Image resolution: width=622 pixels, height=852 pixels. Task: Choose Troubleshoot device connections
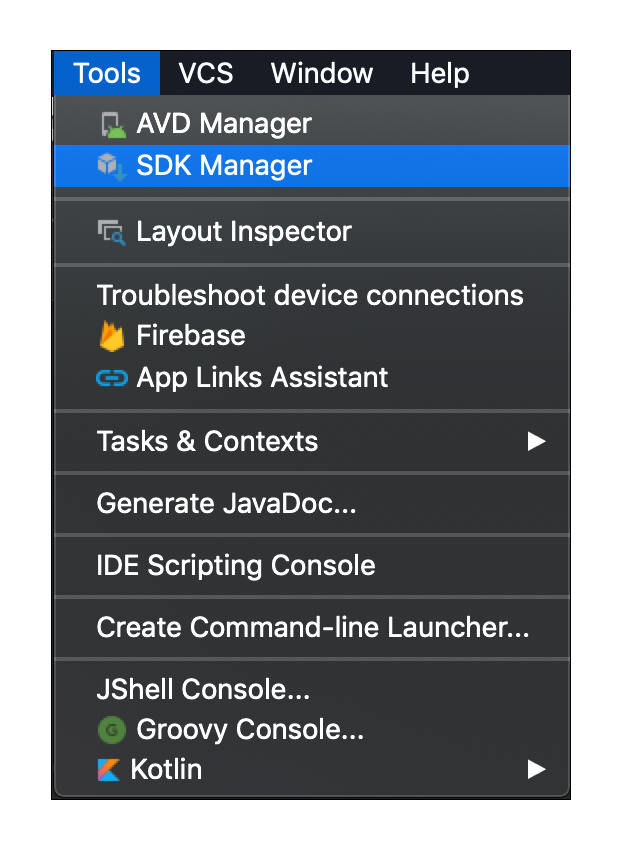tap(312, 296)
